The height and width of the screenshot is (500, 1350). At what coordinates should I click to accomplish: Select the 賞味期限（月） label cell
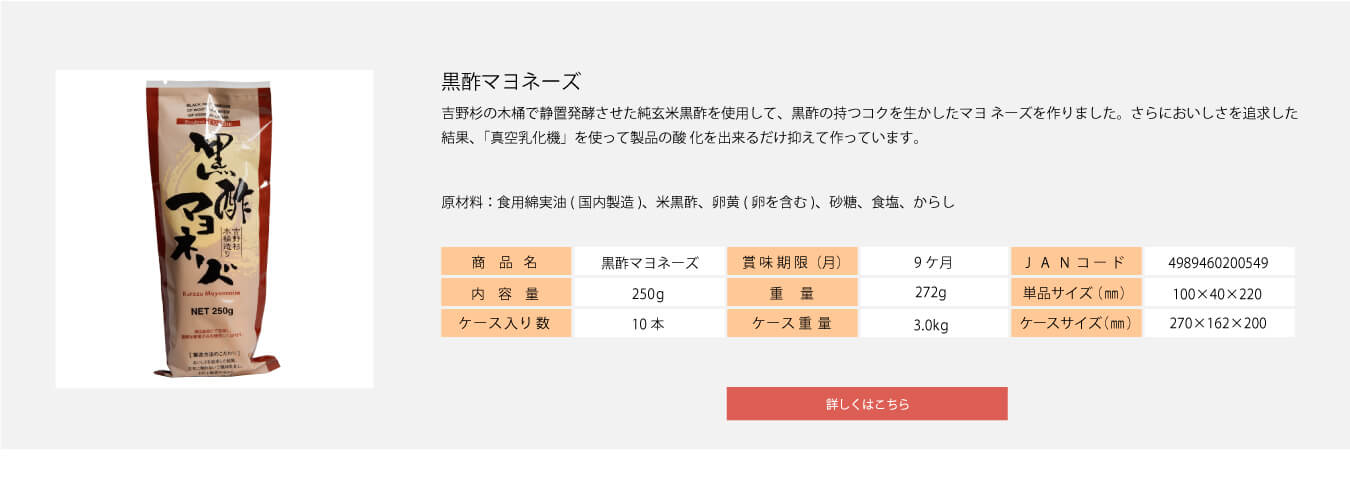click(792, 263)
